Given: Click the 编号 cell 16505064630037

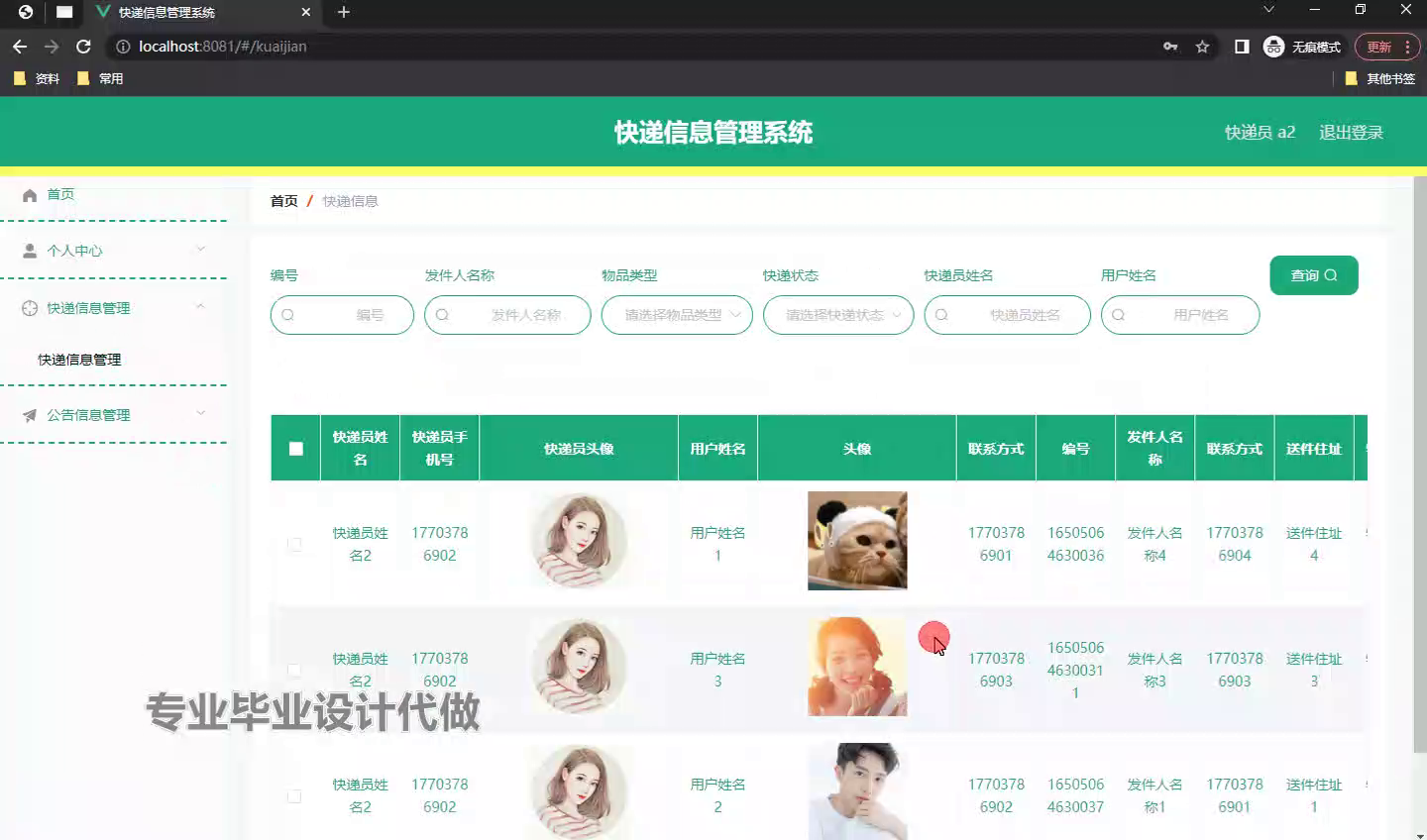Looking at the screenshot, I should pyautogui.click(x=1075, y=795).
